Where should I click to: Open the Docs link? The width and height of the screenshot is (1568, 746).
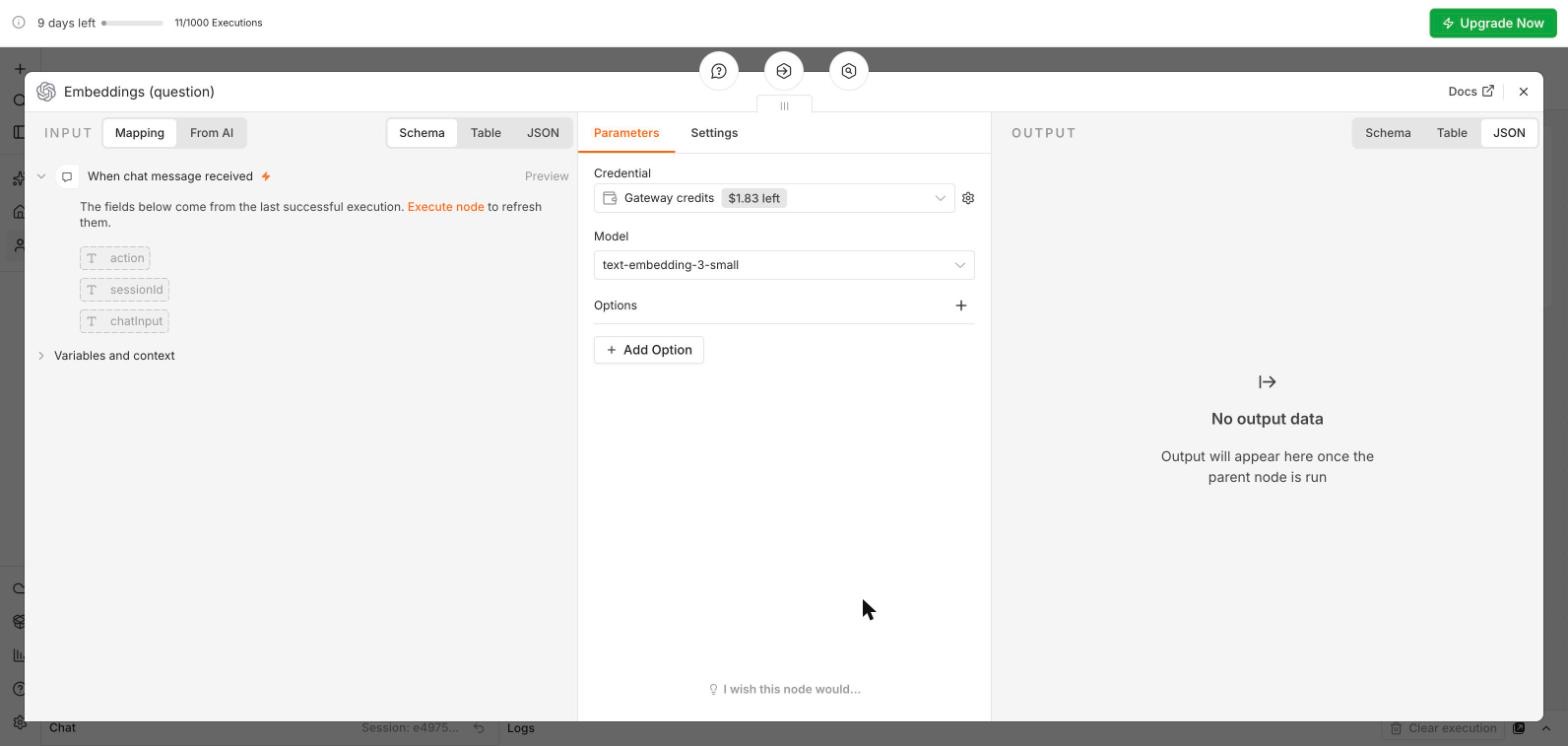coord(1471,92)
